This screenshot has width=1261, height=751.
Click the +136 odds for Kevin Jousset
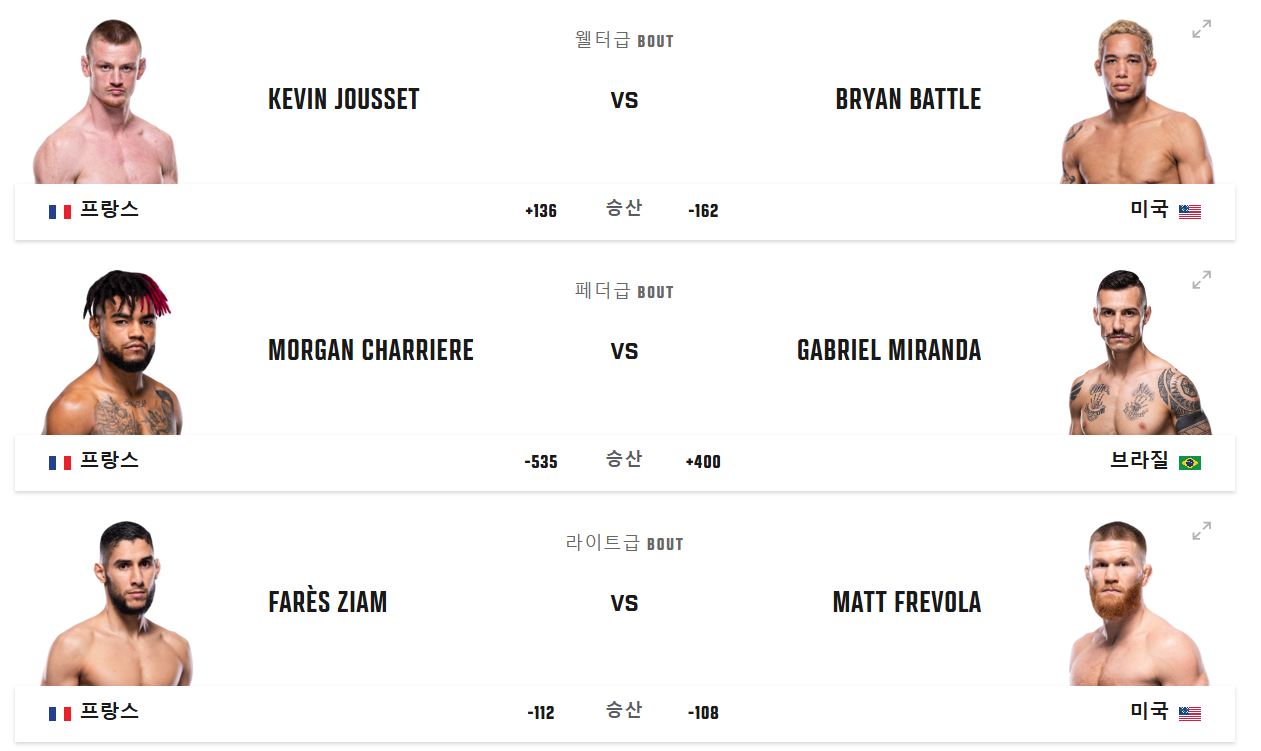tap(543, 211)
